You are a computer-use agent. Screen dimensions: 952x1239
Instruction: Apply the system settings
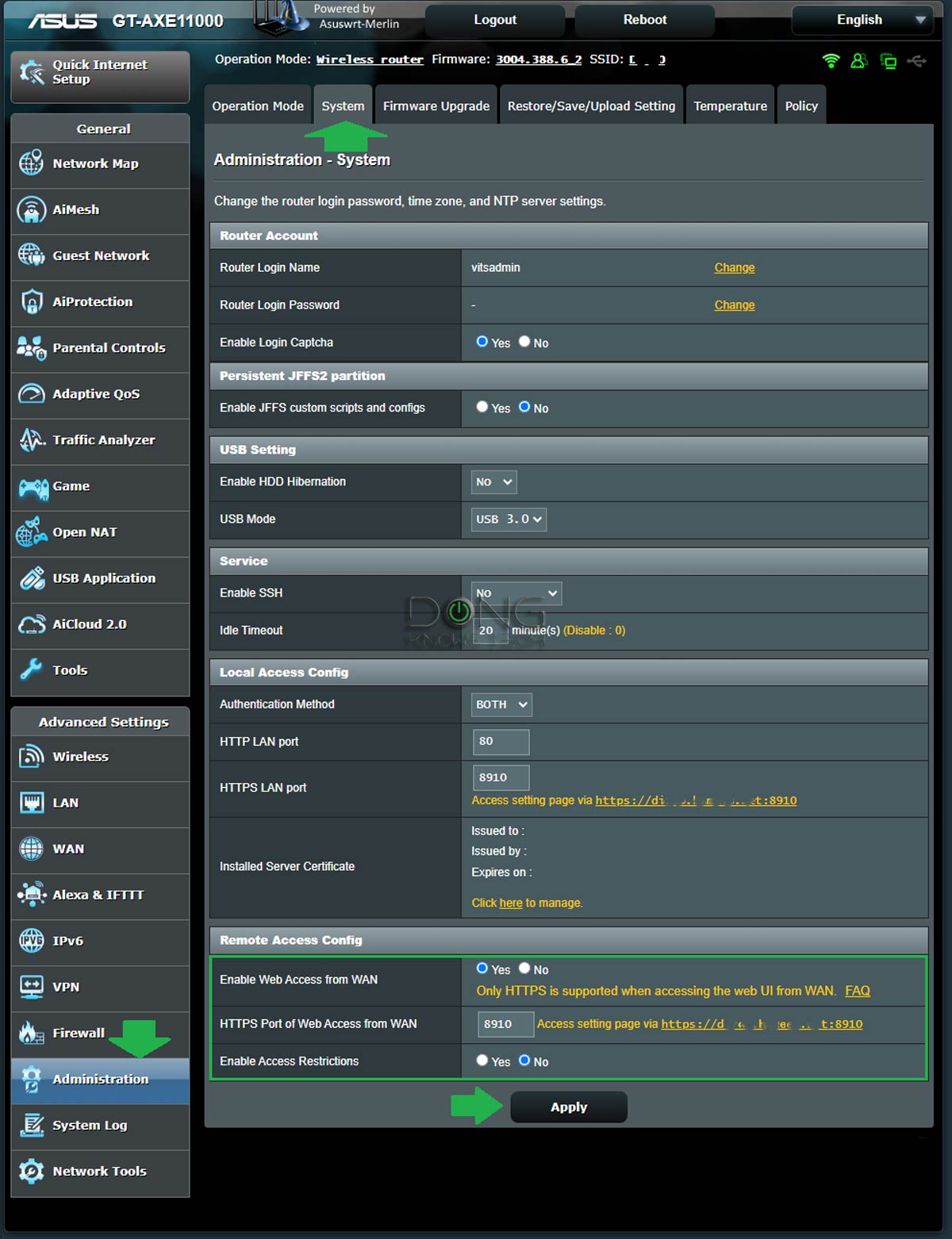click(568, 1107)
